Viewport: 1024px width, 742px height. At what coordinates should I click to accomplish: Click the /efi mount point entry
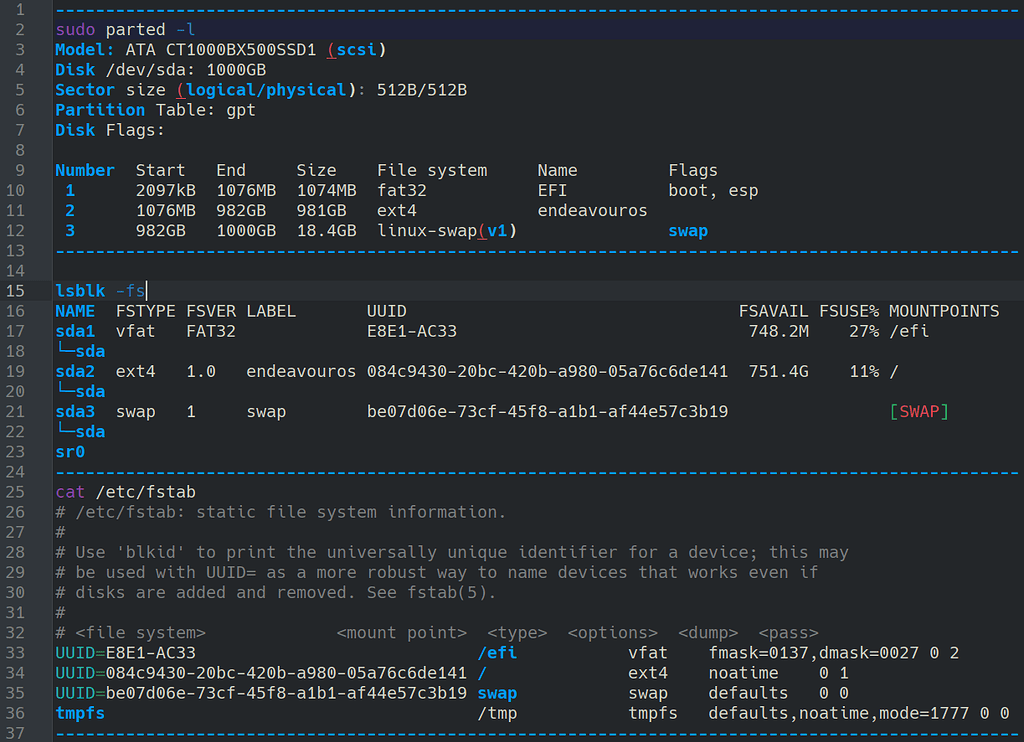coord(499,652)
